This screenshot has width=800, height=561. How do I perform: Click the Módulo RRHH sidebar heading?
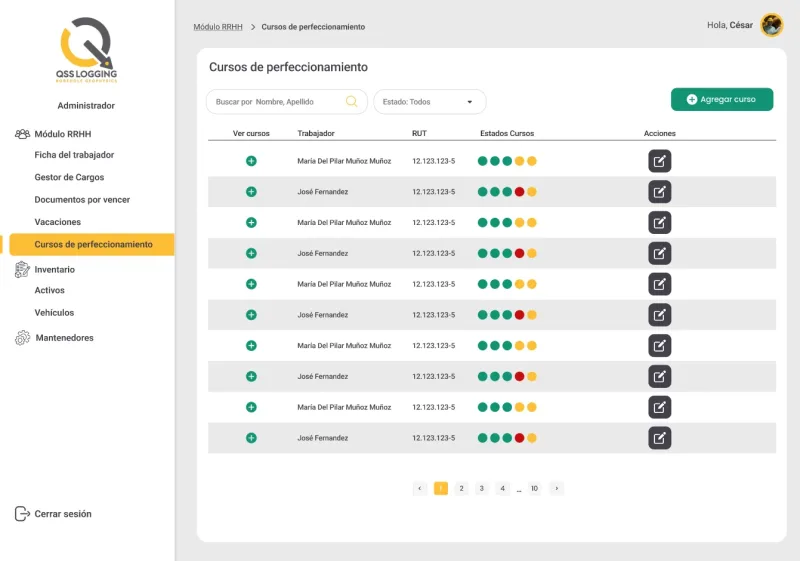pos(63,134)
